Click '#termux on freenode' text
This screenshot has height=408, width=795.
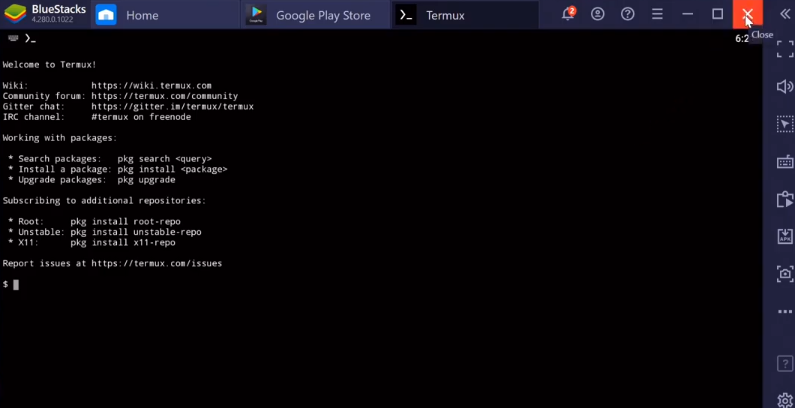141,117
